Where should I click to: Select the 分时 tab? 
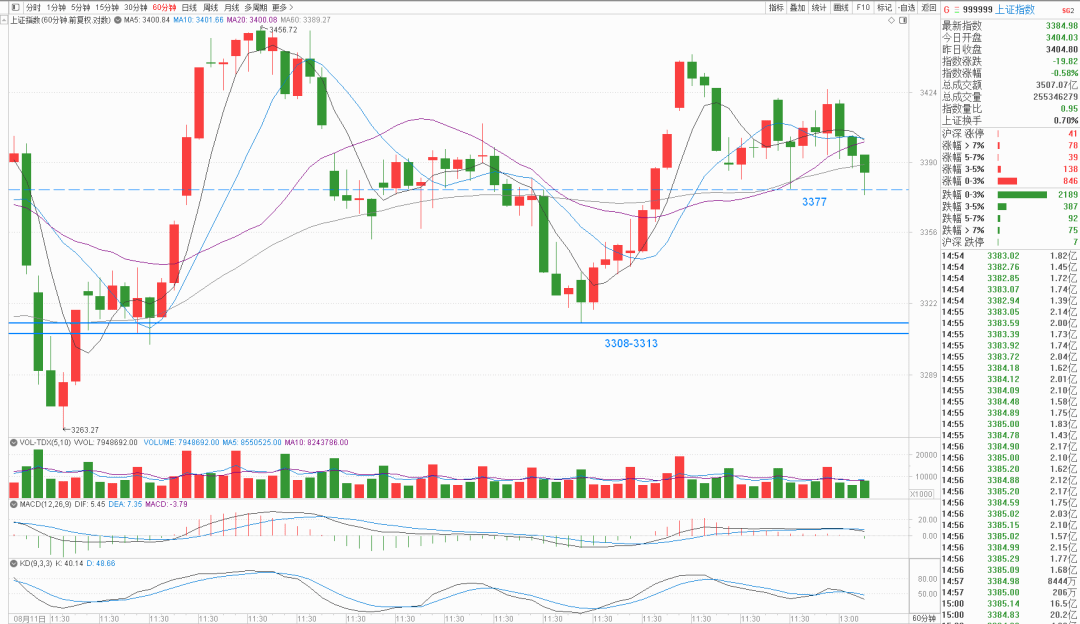click(x=33, y=8)
